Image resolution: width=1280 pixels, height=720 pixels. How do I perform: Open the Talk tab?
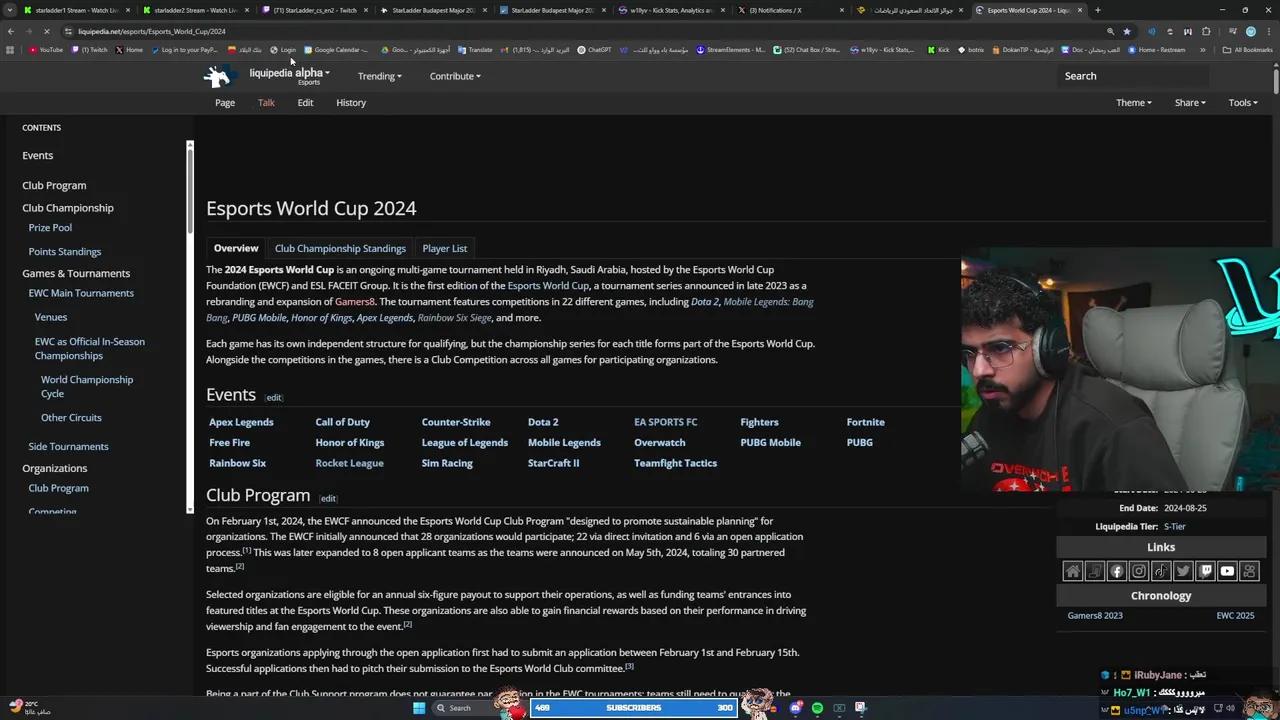[x=266, y=102]
